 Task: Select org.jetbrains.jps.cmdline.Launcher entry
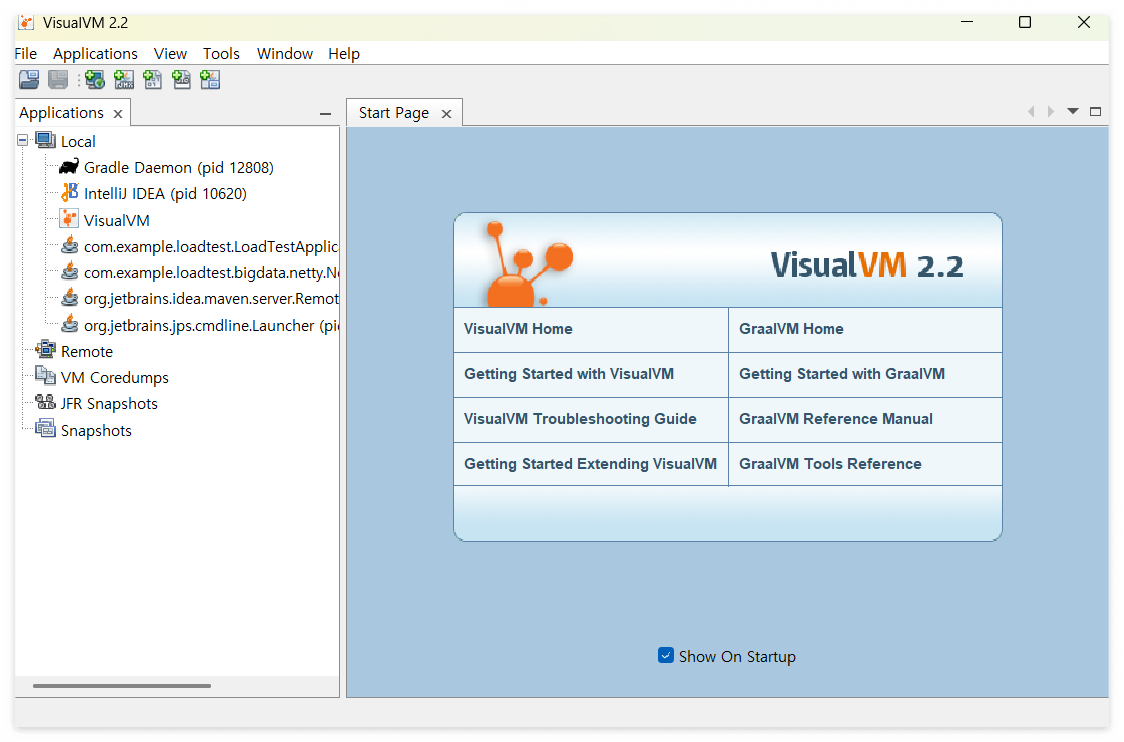pyautogui.click(x=211, y=325)
